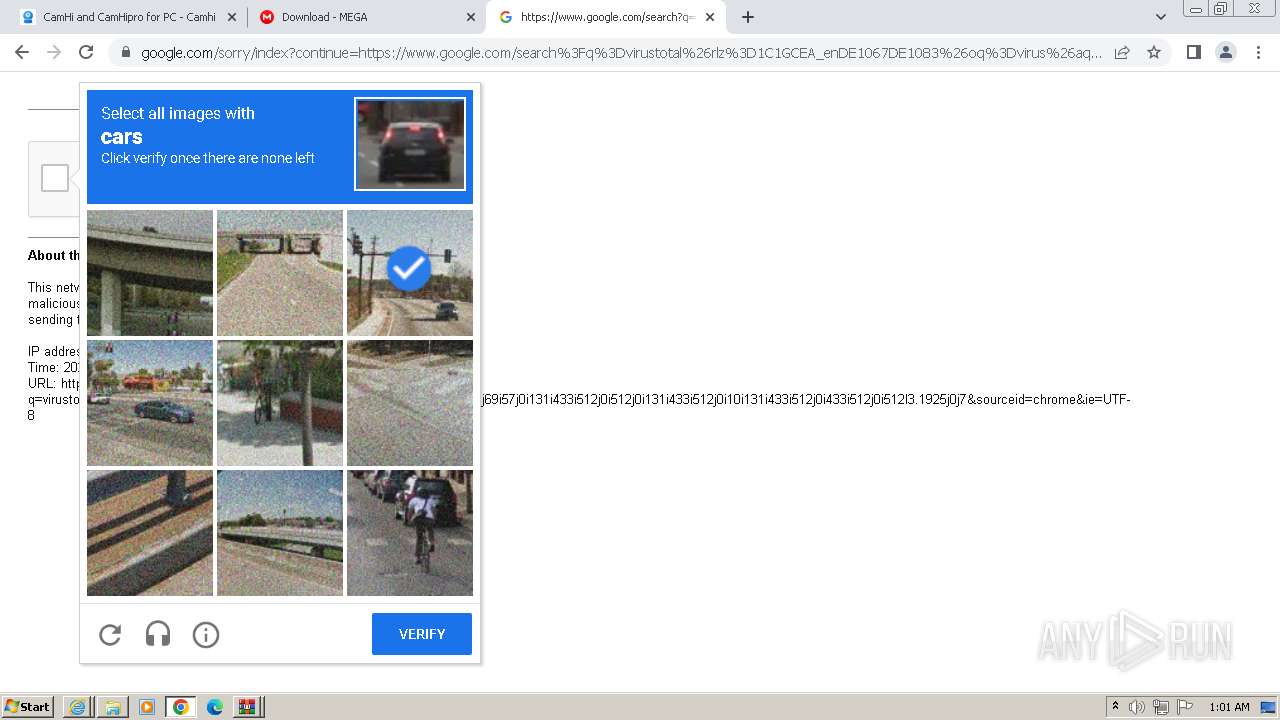
Task: Launch Internet Explorer from taskbar
Action: pos(77,707)
